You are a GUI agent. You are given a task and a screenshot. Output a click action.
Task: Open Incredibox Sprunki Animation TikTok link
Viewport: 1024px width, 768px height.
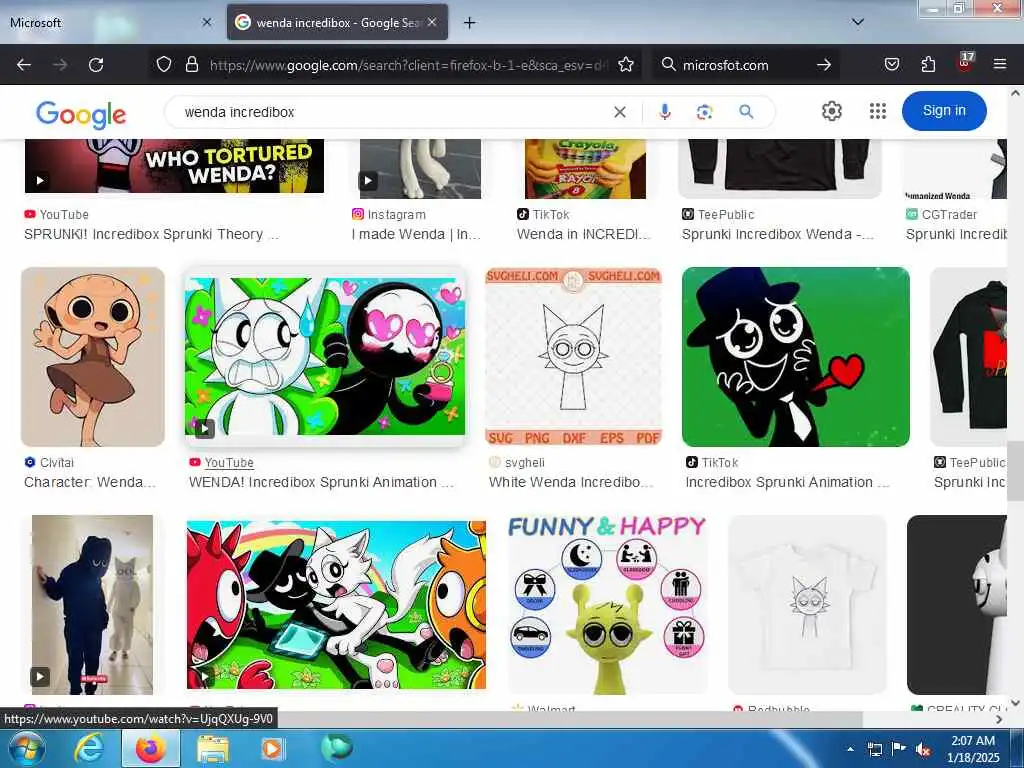[787, 483]
